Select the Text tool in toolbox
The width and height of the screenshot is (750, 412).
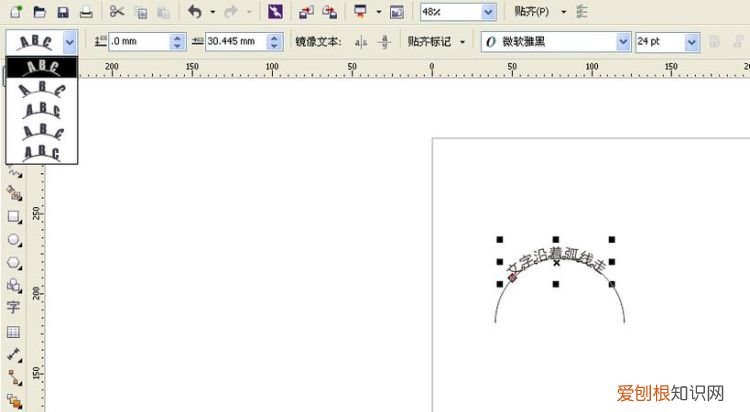[x=14, y=307]
